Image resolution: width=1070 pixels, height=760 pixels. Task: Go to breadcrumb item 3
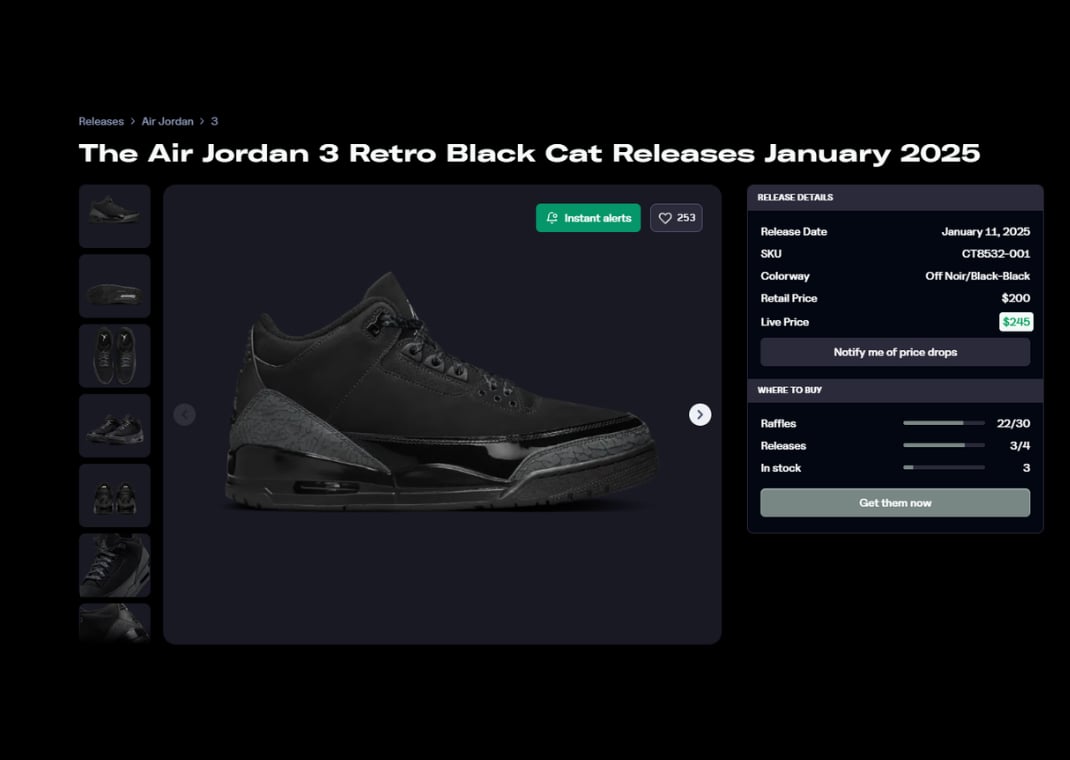coord(214,121)
